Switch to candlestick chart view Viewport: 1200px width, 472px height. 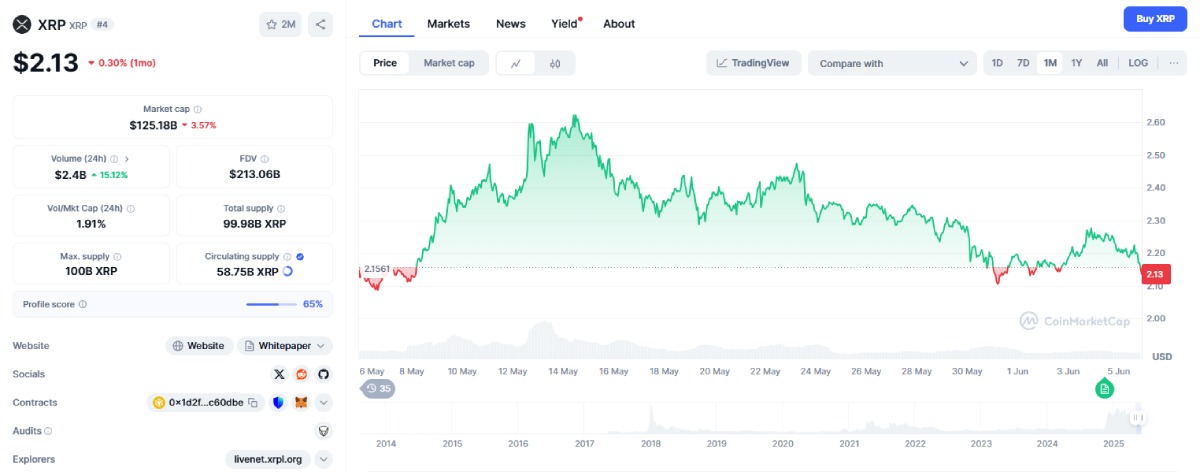tap(555, 63)
